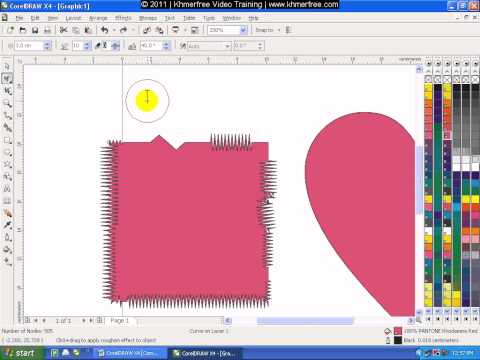480x360 pixels.
Task: Select the Ellipse tool
Action: [x=7, y=152]
